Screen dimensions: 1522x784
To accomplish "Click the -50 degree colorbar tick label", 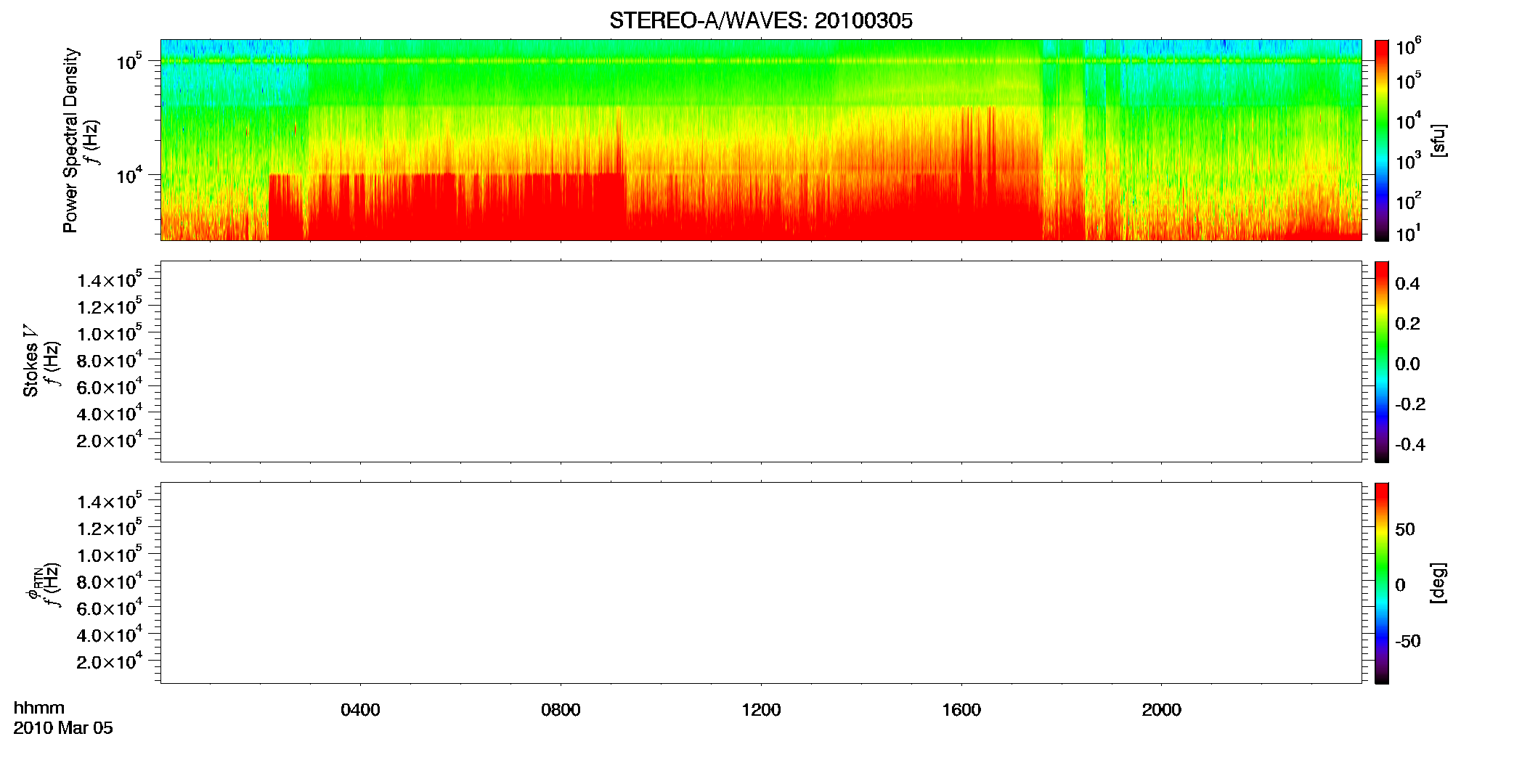I will pyautogui.click(x=1408, y=642).
